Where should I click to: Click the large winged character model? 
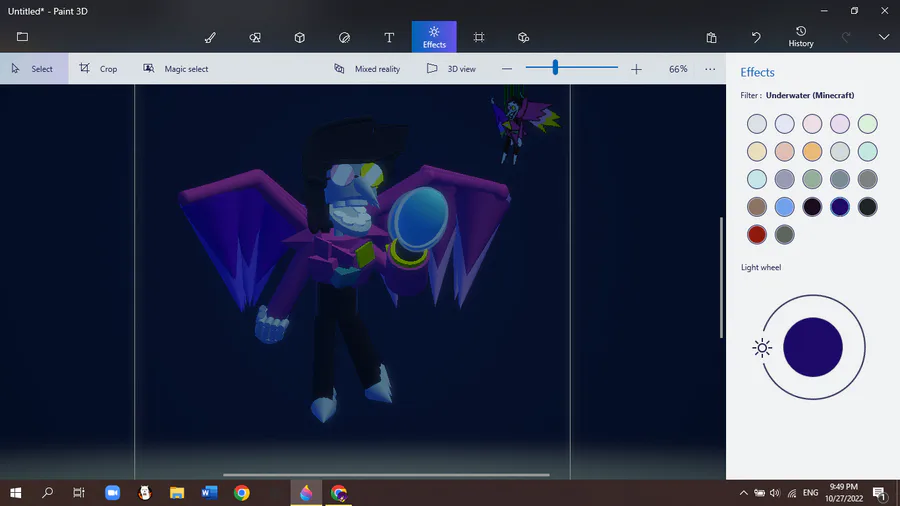(x=344, y=270)
